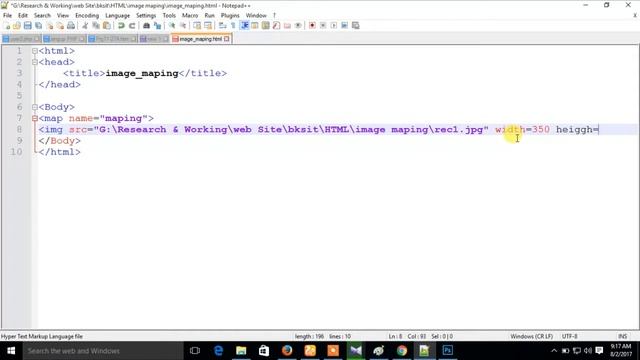Click the Close All toolbar icon

[60, 26]
